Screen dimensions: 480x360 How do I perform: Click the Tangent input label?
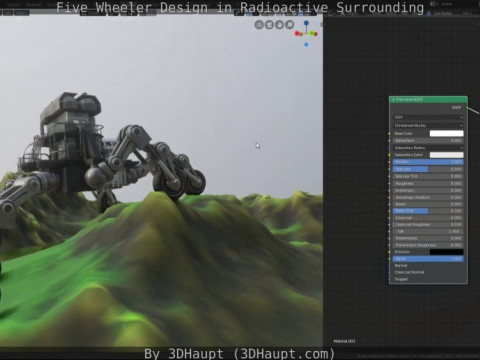401,279
